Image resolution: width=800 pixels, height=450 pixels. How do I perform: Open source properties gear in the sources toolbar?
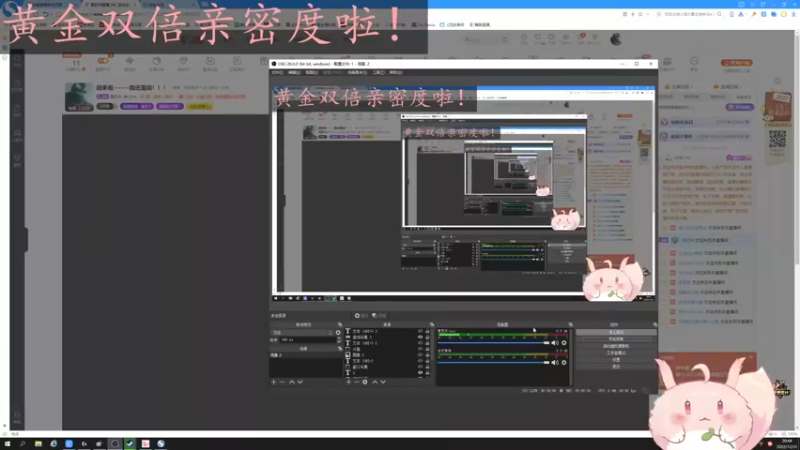coord(365,382)
